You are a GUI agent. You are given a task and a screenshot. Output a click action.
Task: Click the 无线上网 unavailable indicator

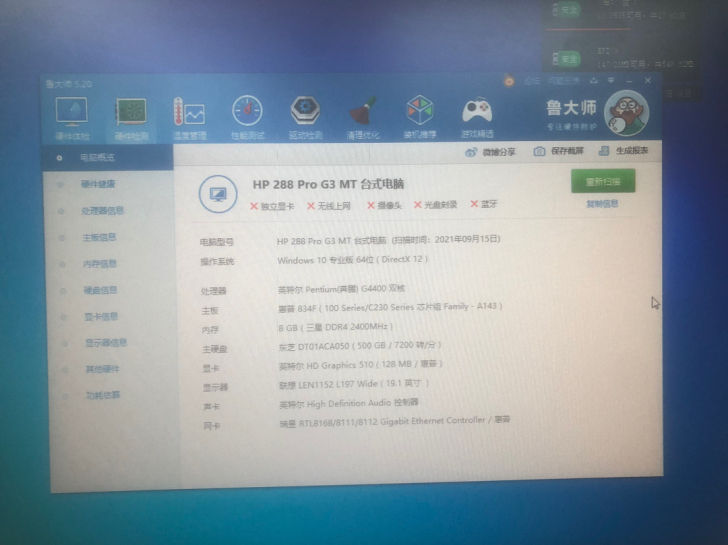[329, 206]
